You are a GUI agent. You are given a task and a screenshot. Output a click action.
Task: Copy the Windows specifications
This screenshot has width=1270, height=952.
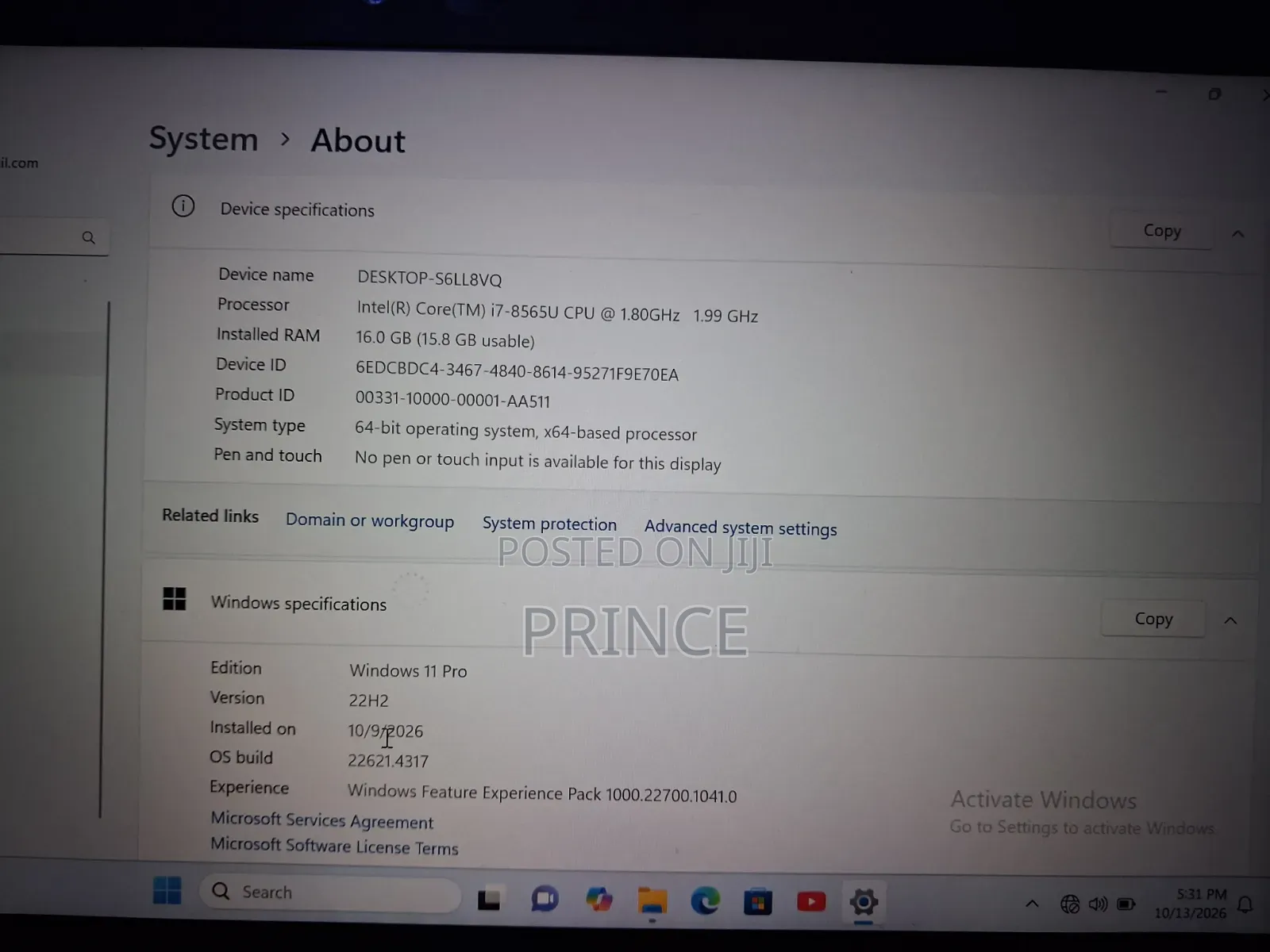click(1153, 619)
